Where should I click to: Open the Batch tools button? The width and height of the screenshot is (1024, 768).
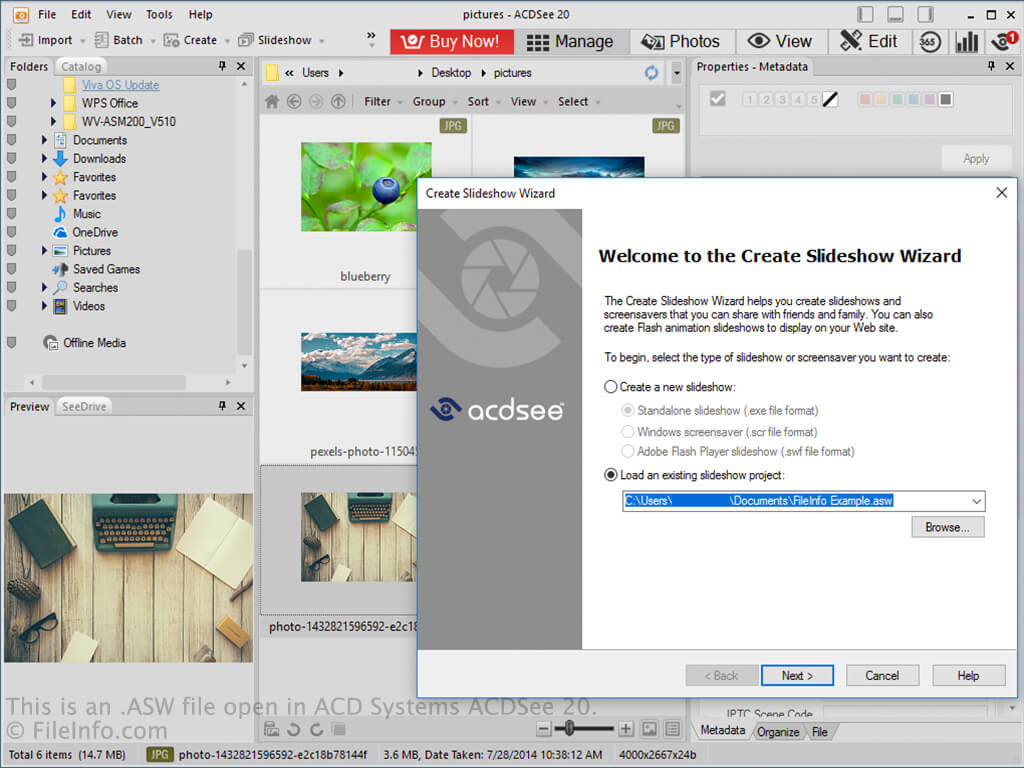click(x=120, y=40)
